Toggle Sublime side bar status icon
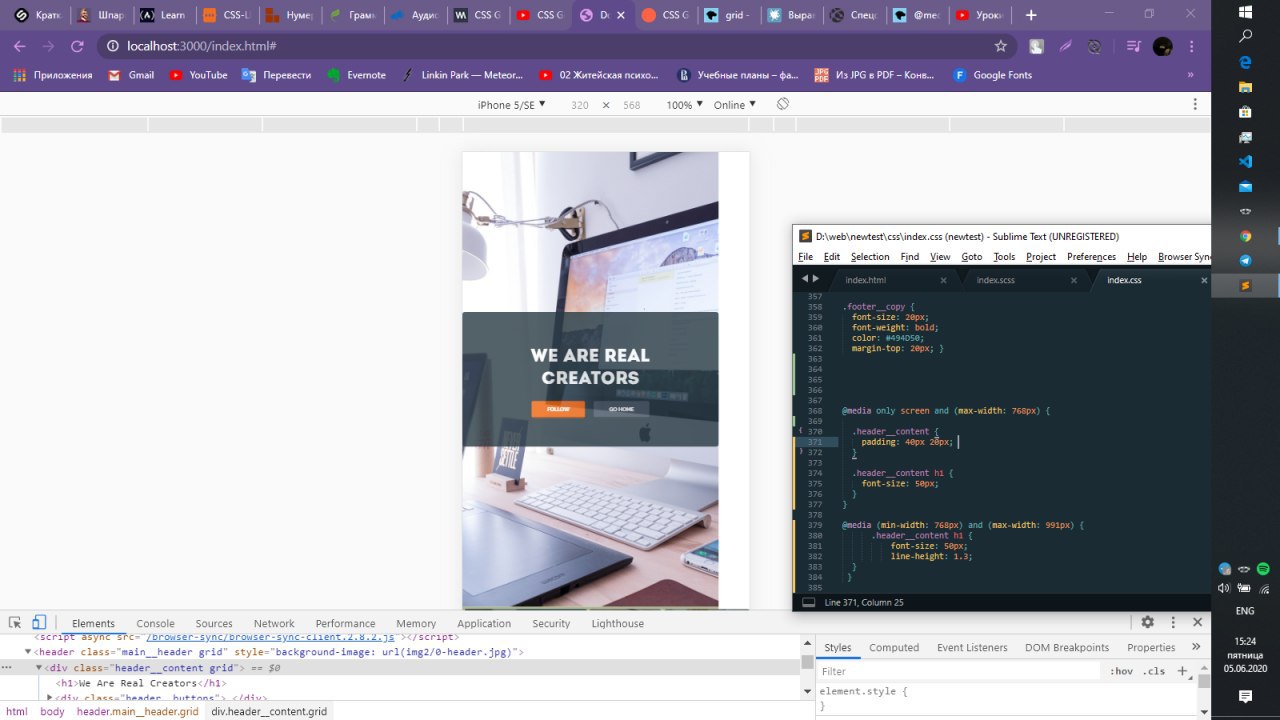This screenshot has width=1280, height=720. point(808,602)
